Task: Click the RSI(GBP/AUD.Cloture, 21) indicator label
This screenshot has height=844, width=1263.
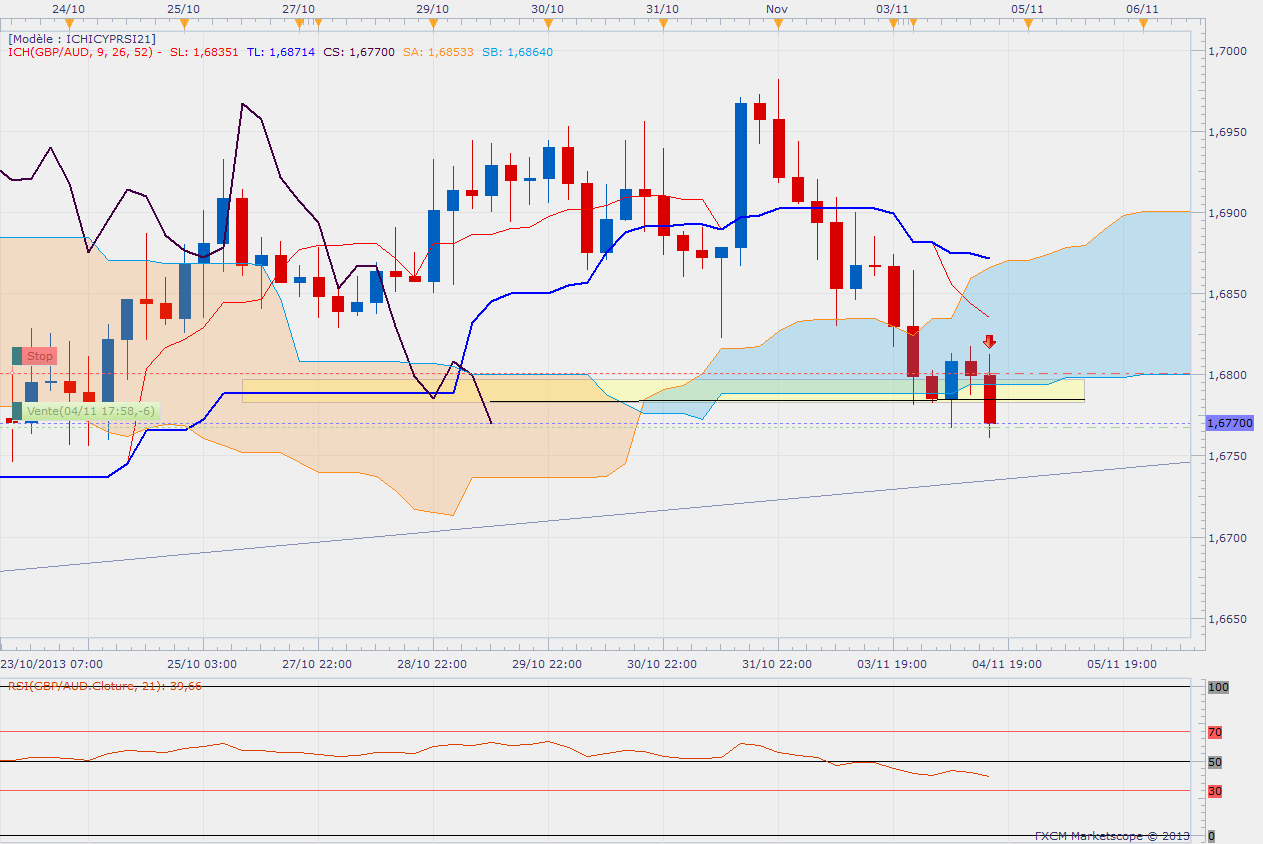Action: tap(105, 686)
